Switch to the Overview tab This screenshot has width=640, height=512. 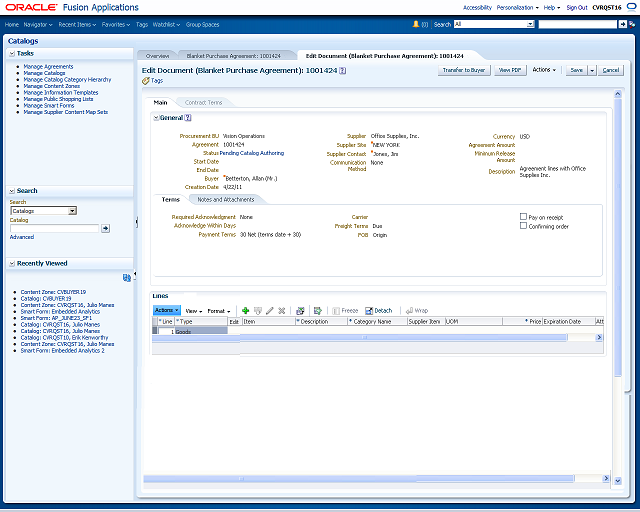pyautogui.click(x=157, y=56)
